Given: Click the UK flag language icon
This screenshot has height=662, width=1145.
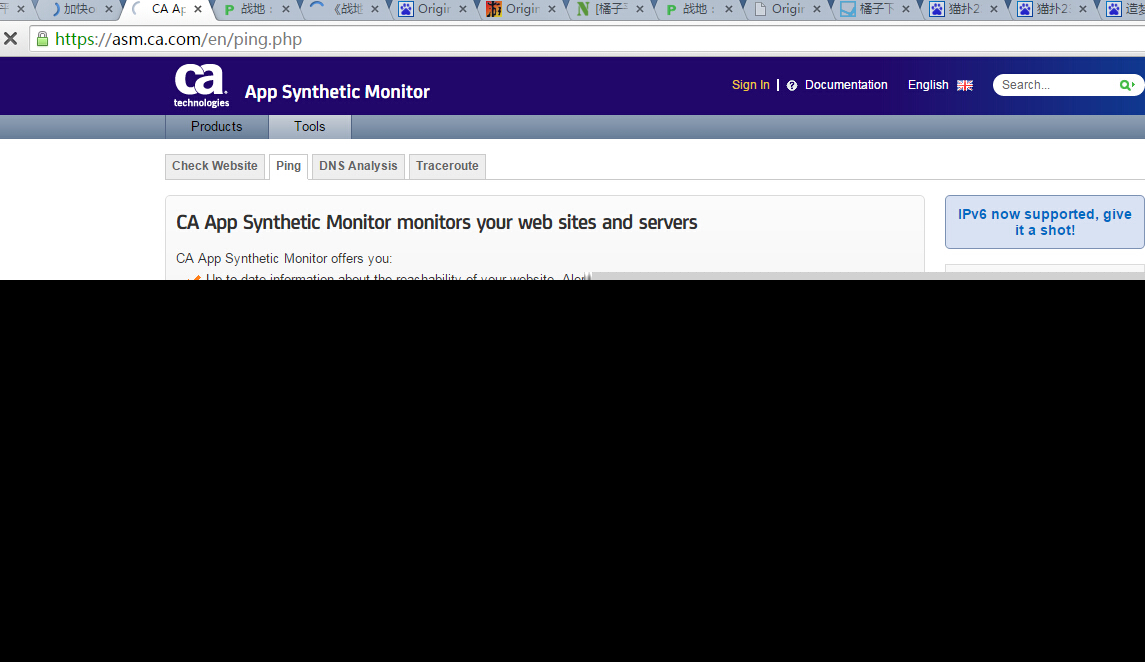Looking at the screenshot, I should [x=965, y=85].
